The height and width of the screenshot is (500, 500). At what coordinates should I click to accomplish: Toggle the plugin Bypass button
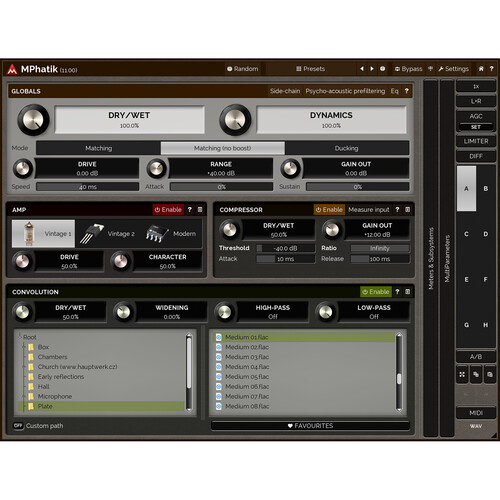coord(408,69)
